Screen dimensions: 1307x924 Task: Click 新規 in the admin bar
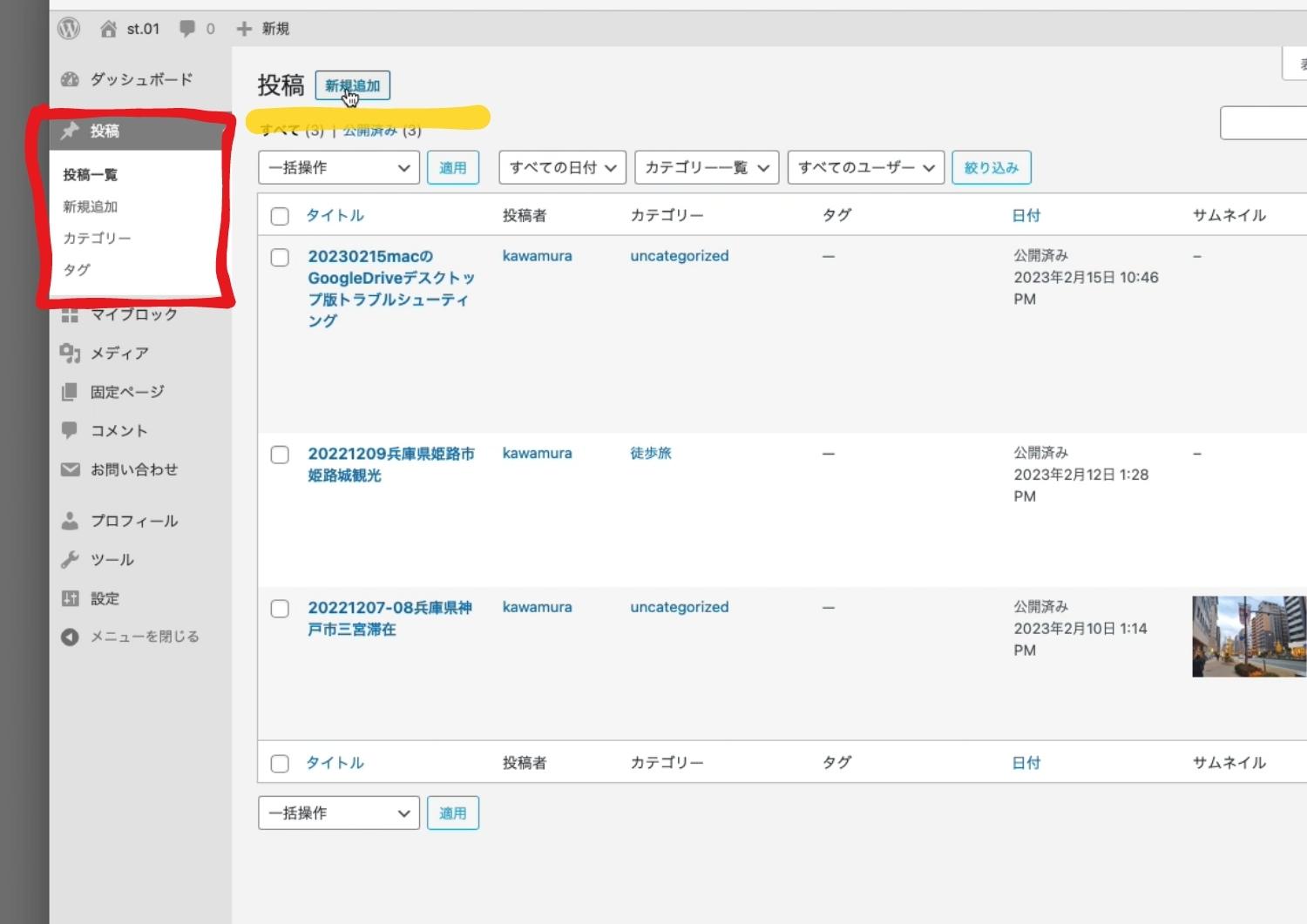point(275,29)
